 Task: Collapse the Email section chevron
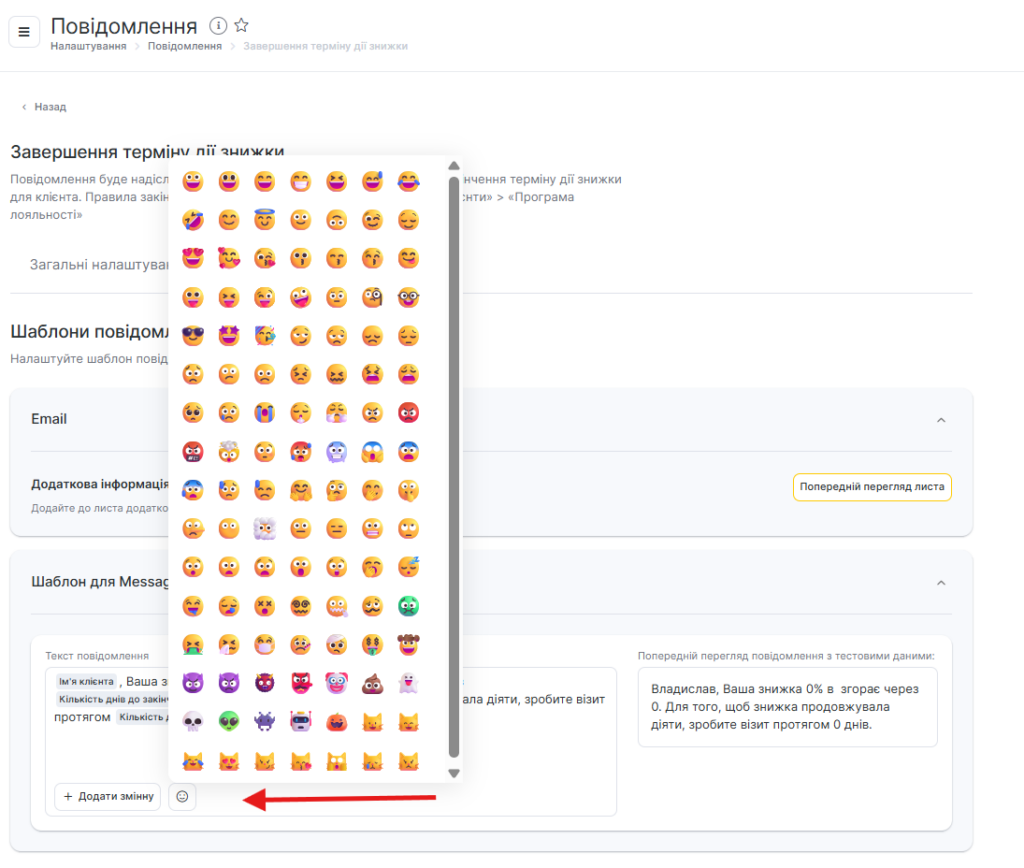click(940, 420)
